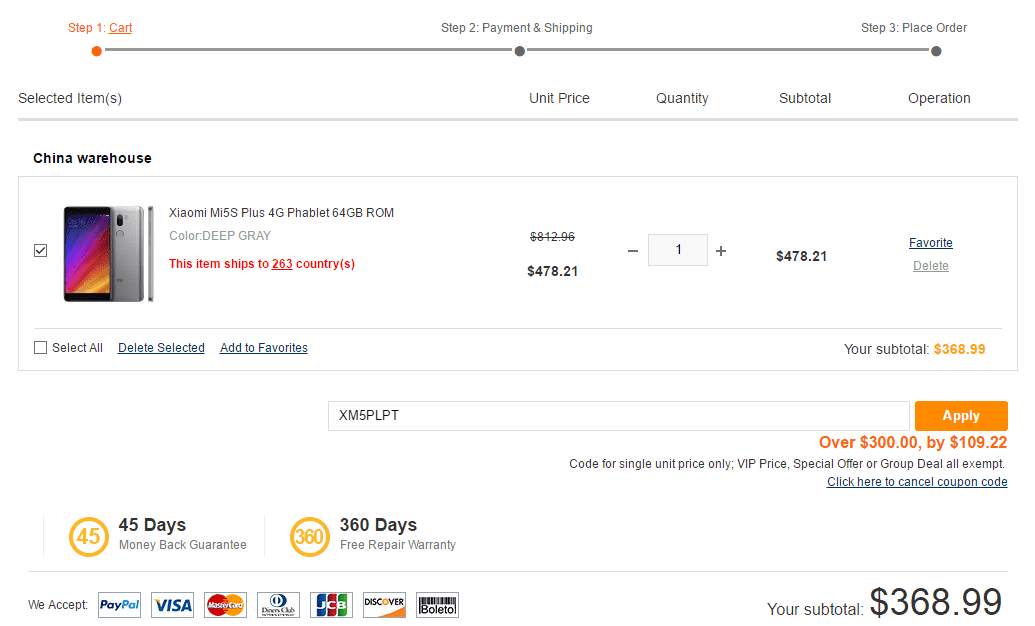This screenshot has height=626, width=1035.
Task: Click the MasterCard payment icon
Action: (x=225, y=605)
